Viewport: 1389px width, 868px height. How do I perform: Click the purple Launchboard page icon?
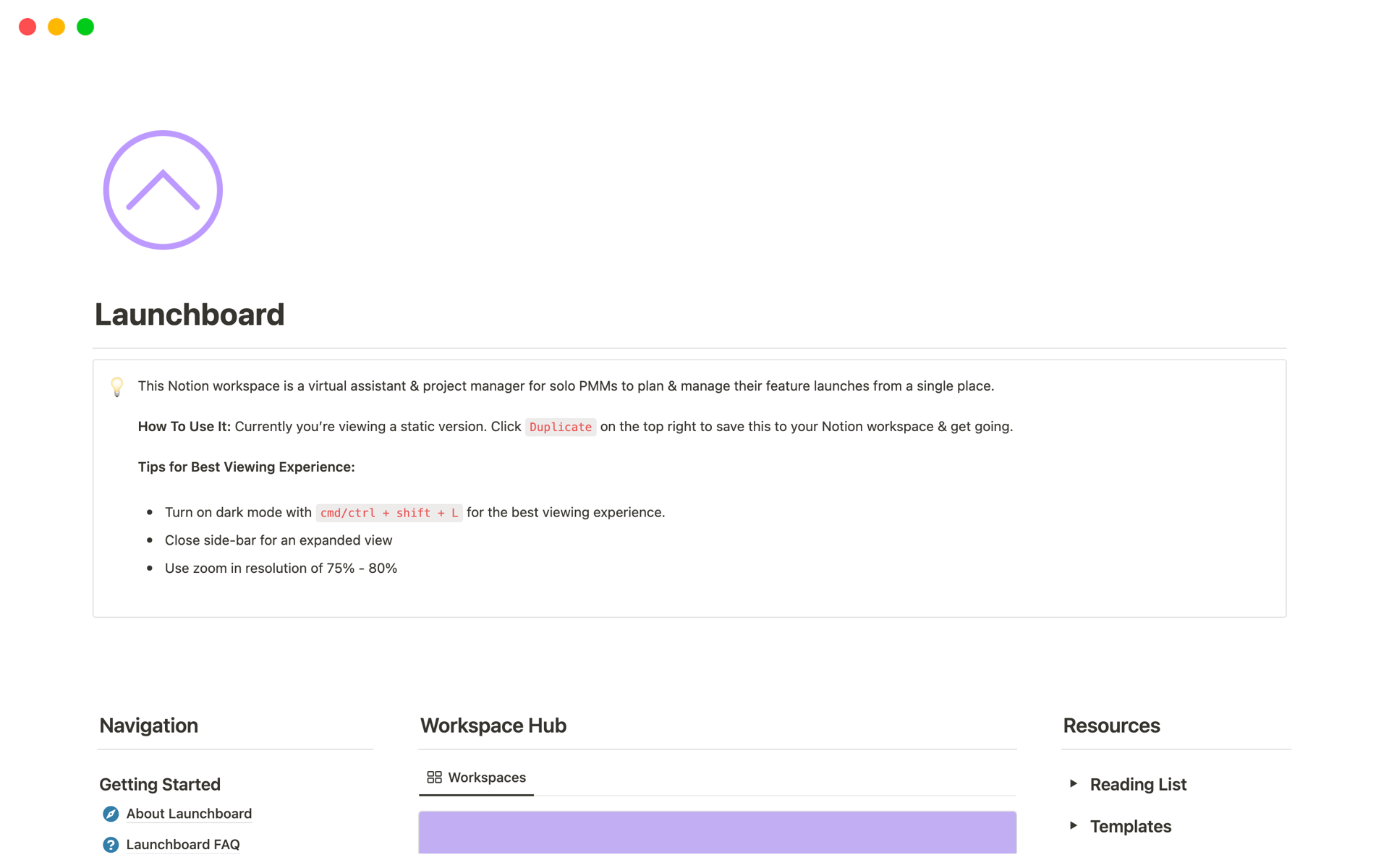163,190
